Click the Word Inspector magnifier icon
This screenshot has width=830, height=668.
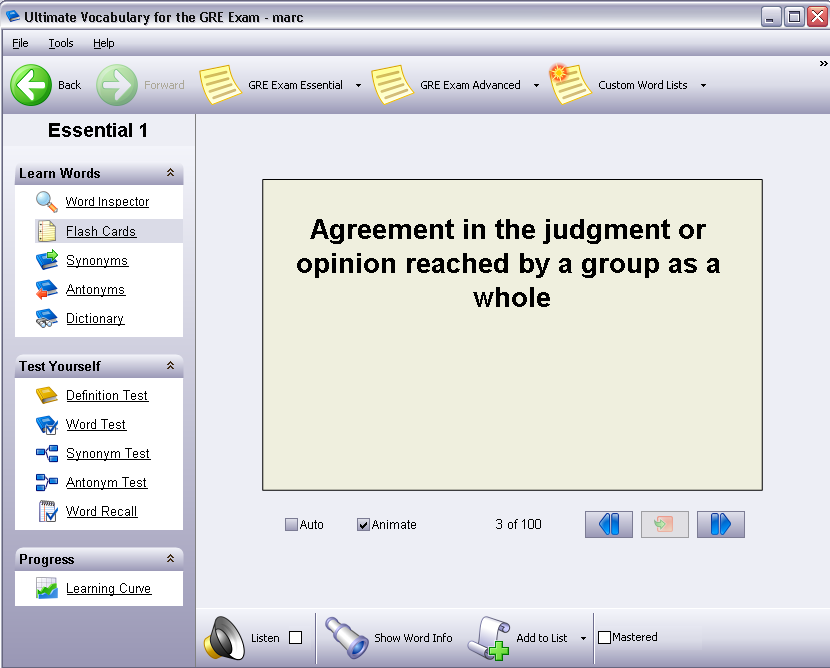coord(47,202)
